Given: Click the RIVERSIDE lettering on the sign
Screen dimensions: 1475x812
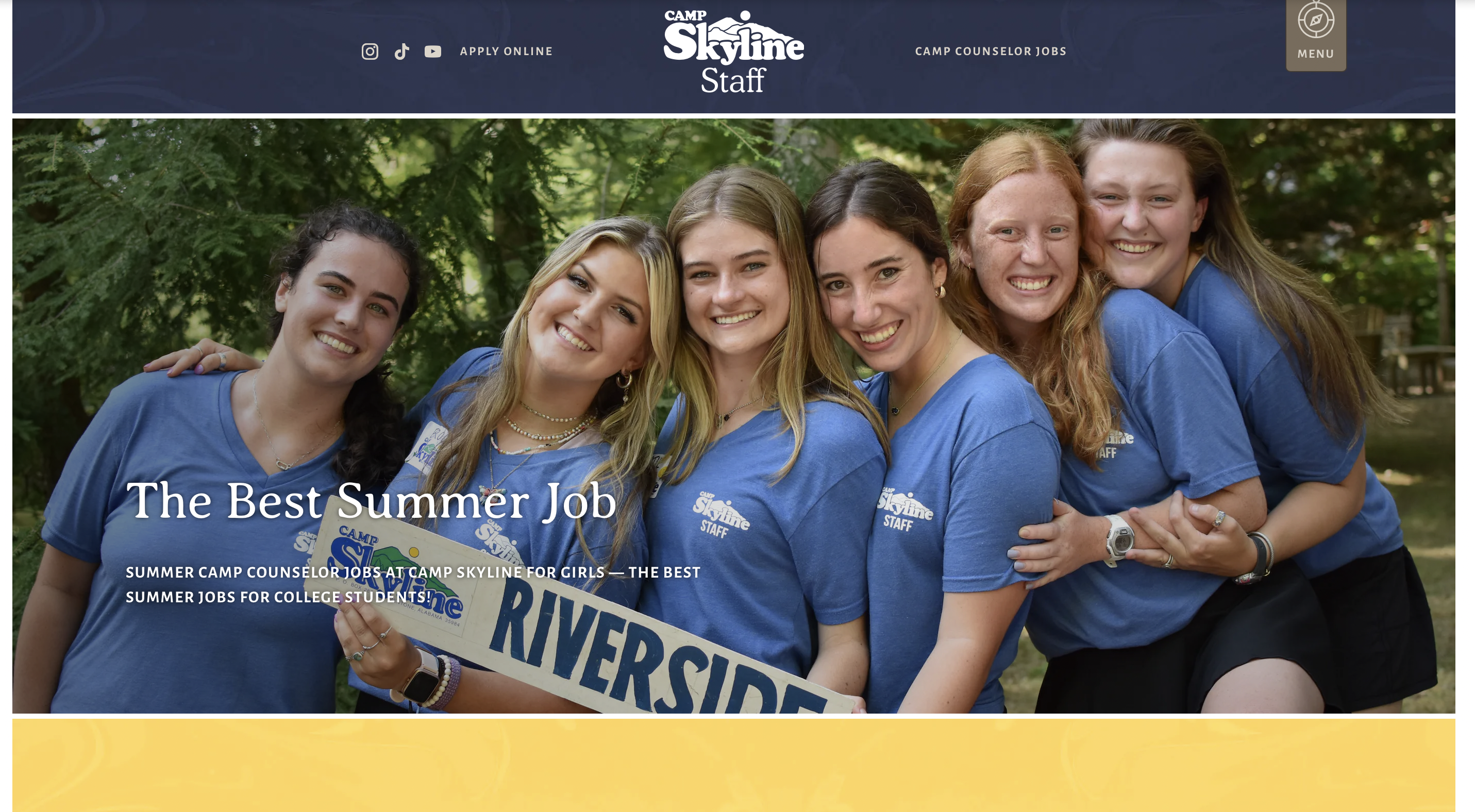Looking at the screenshot, I should pyautogui.click(x=653, y=647).
